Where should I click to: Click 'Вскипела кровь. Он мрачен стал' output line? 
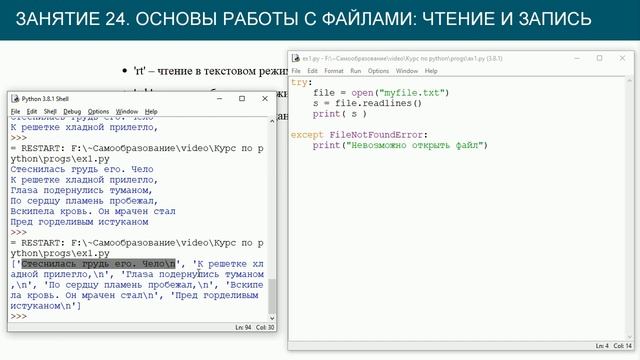tap(93, 211)
